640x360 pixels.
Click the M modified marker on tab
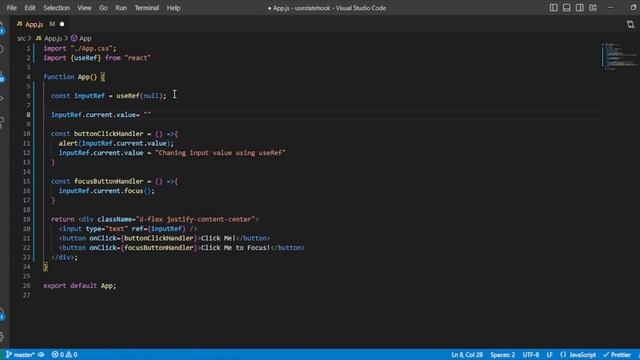pyautogui.click(x=52, y=24)
